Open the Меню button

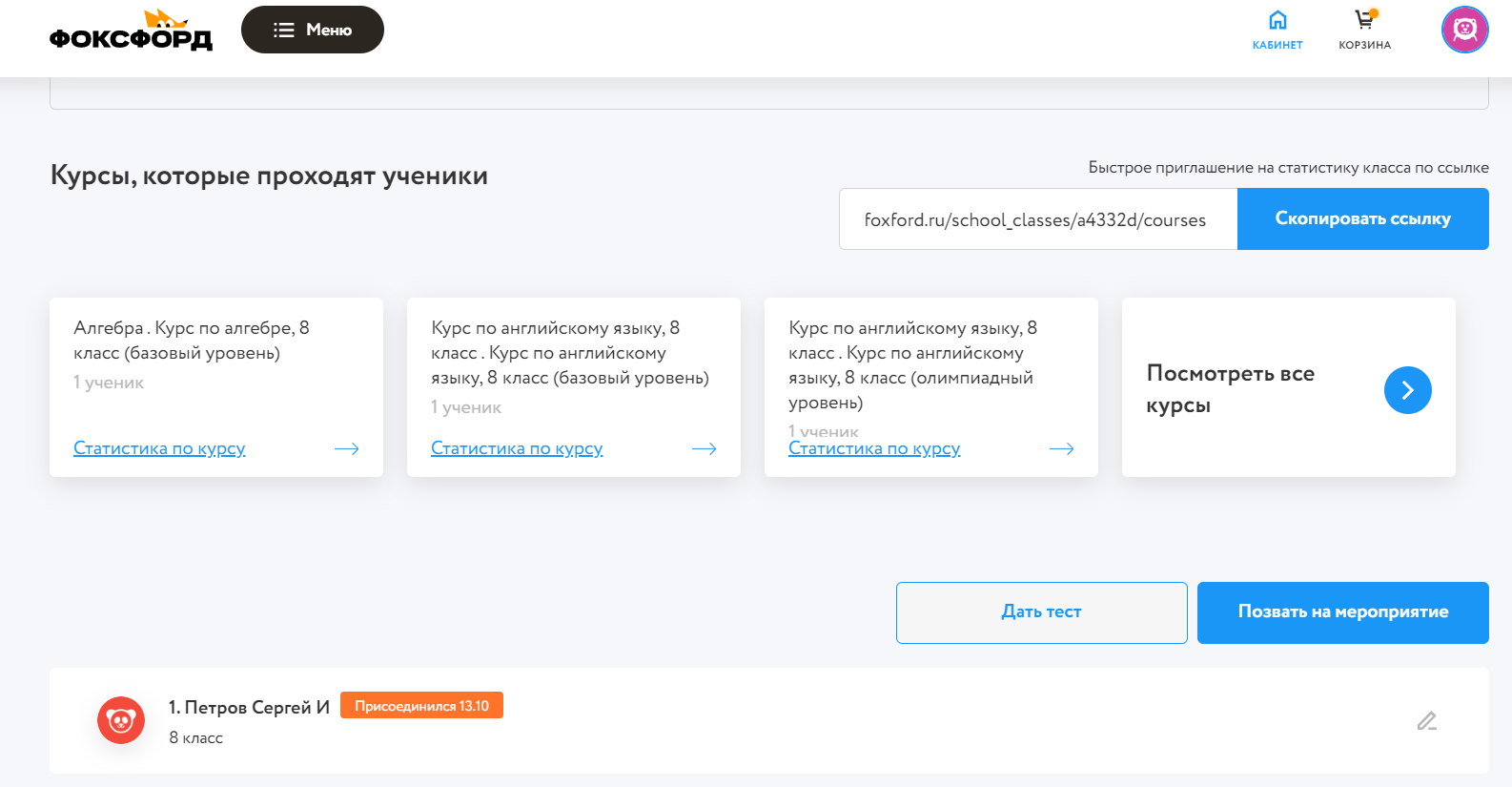click(313, 30)
